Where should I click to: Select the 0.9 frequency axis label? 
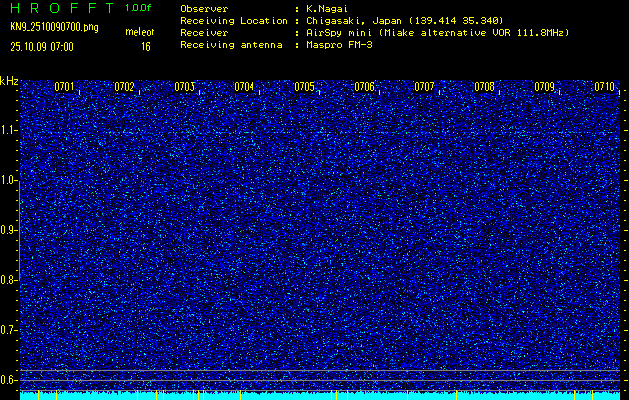9,230
